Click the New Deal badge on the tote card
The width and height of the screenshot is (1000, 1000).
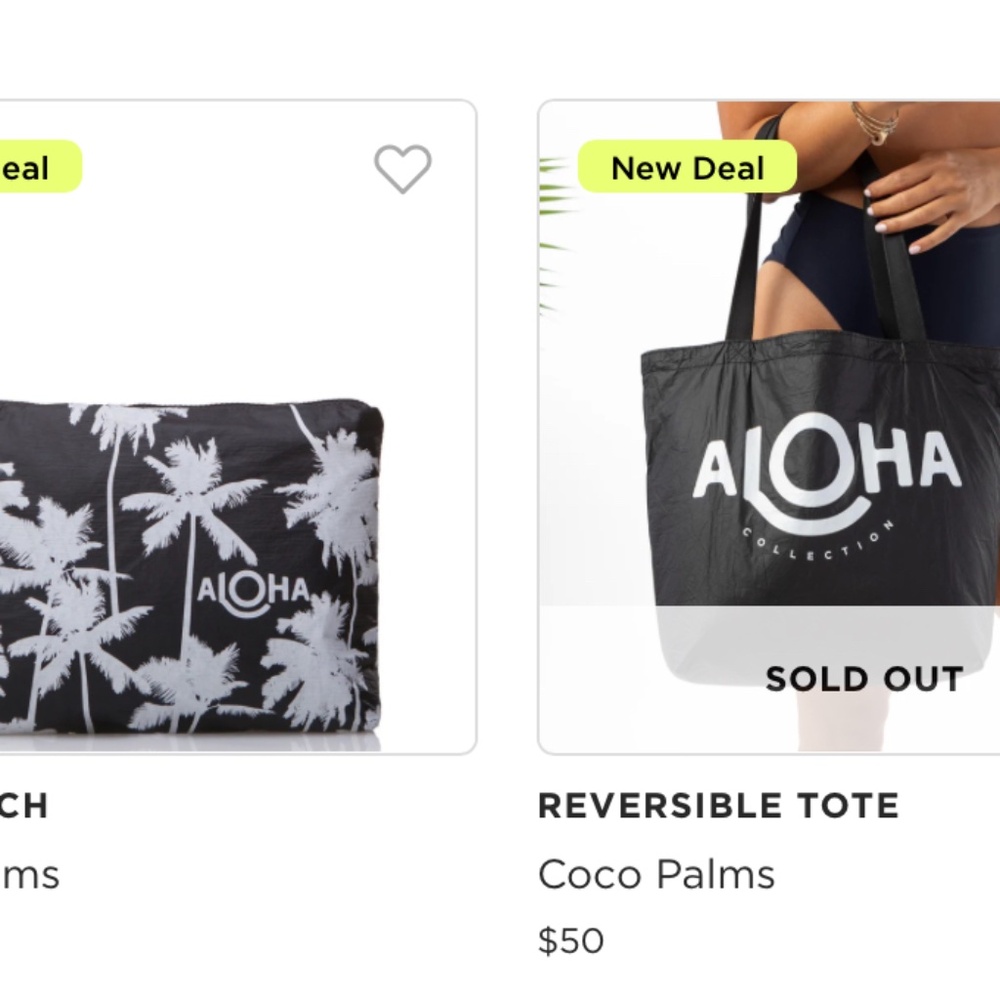tap(685, 167)
